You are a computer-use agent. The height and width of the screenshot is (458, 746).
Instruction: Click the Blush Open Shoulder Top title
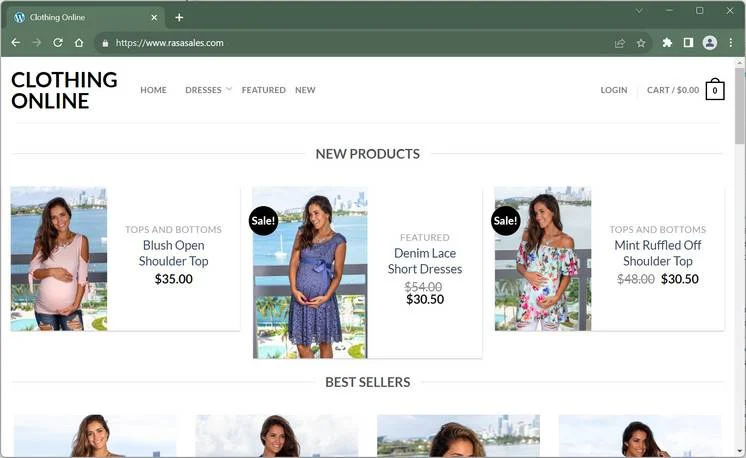click(174, 253)
